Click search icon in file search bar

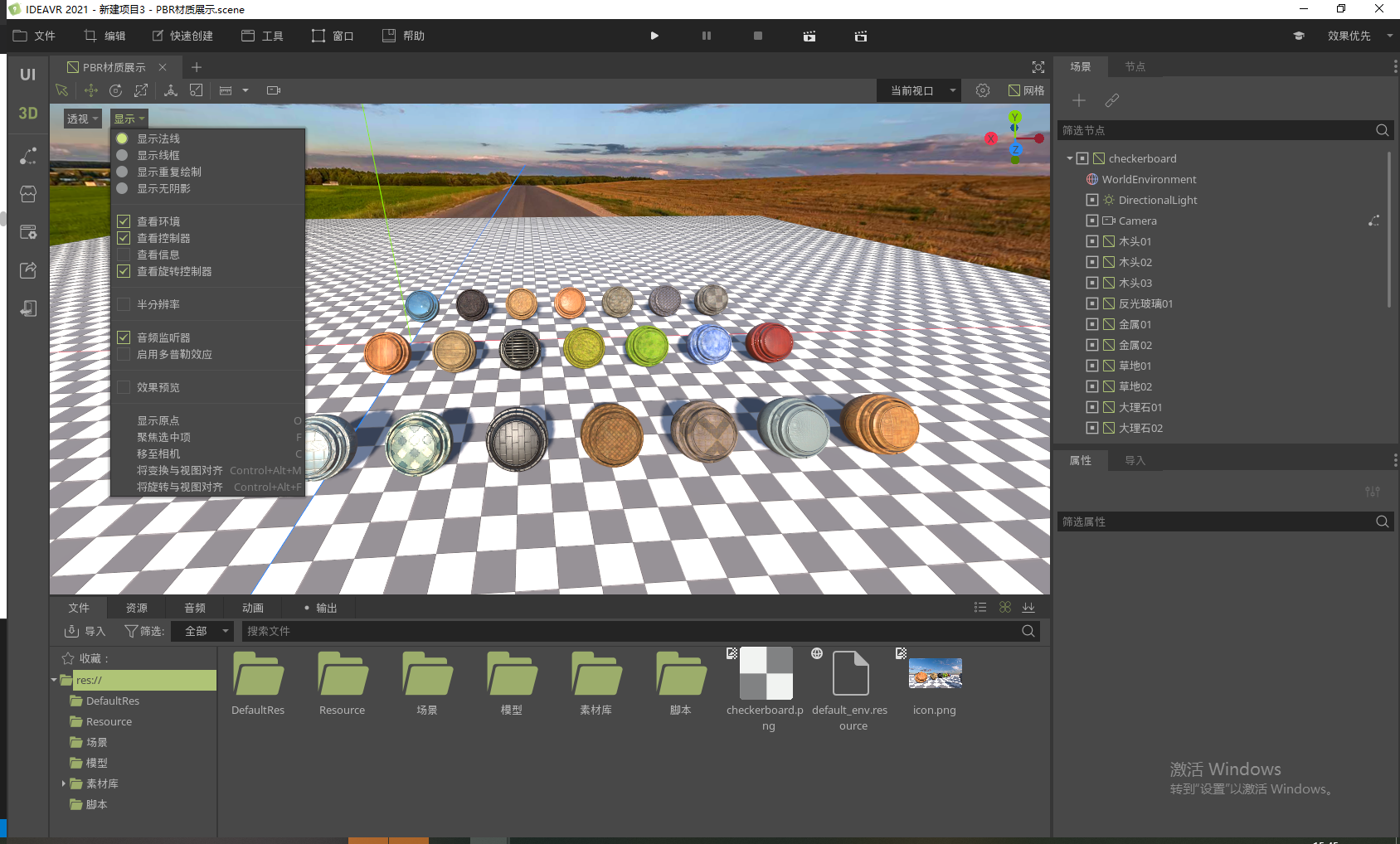point(1028,631)
